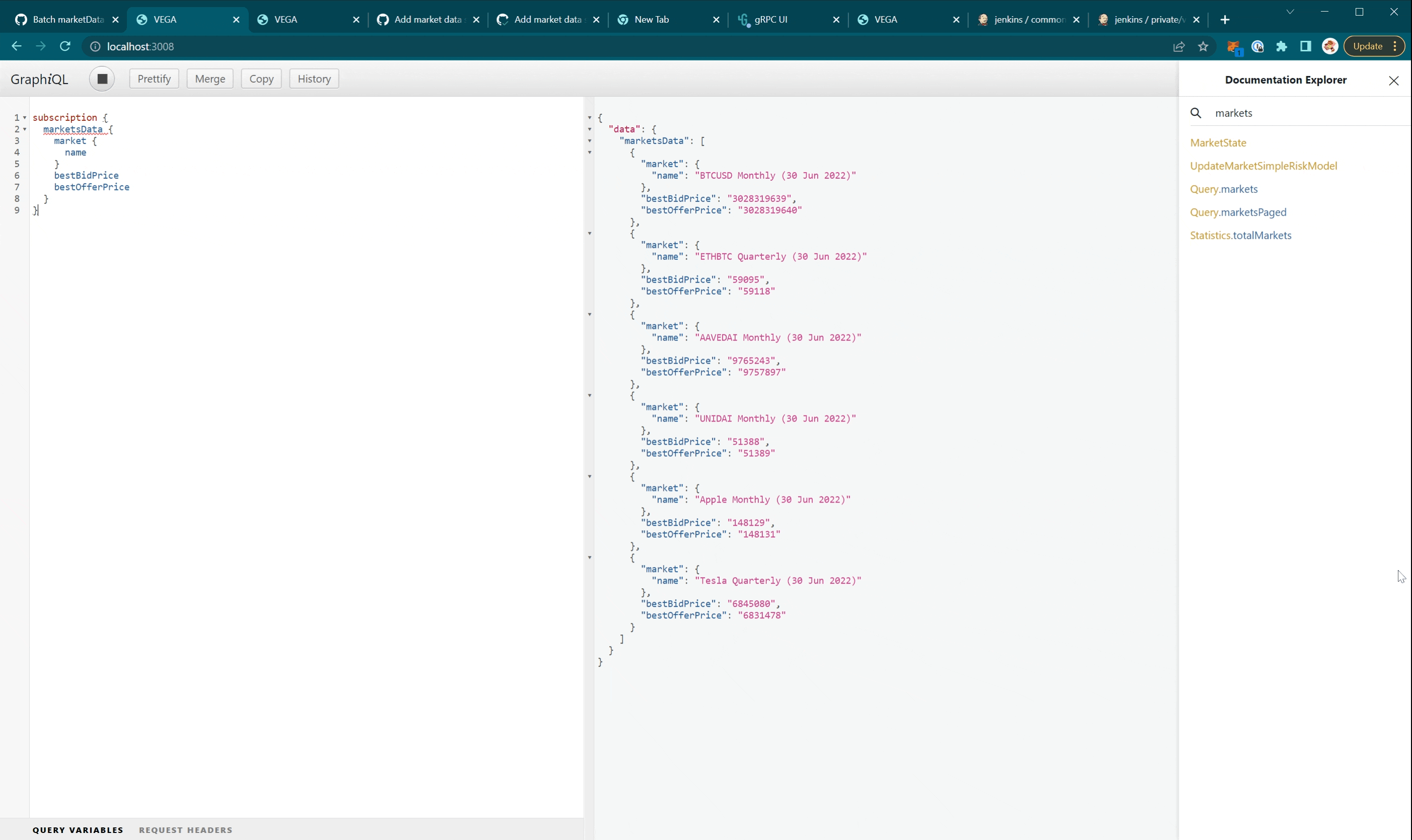The height and width of the screenshot is (840, 1412).
Task: Open the browser extensions puzzle menu
Action: 1281,46
